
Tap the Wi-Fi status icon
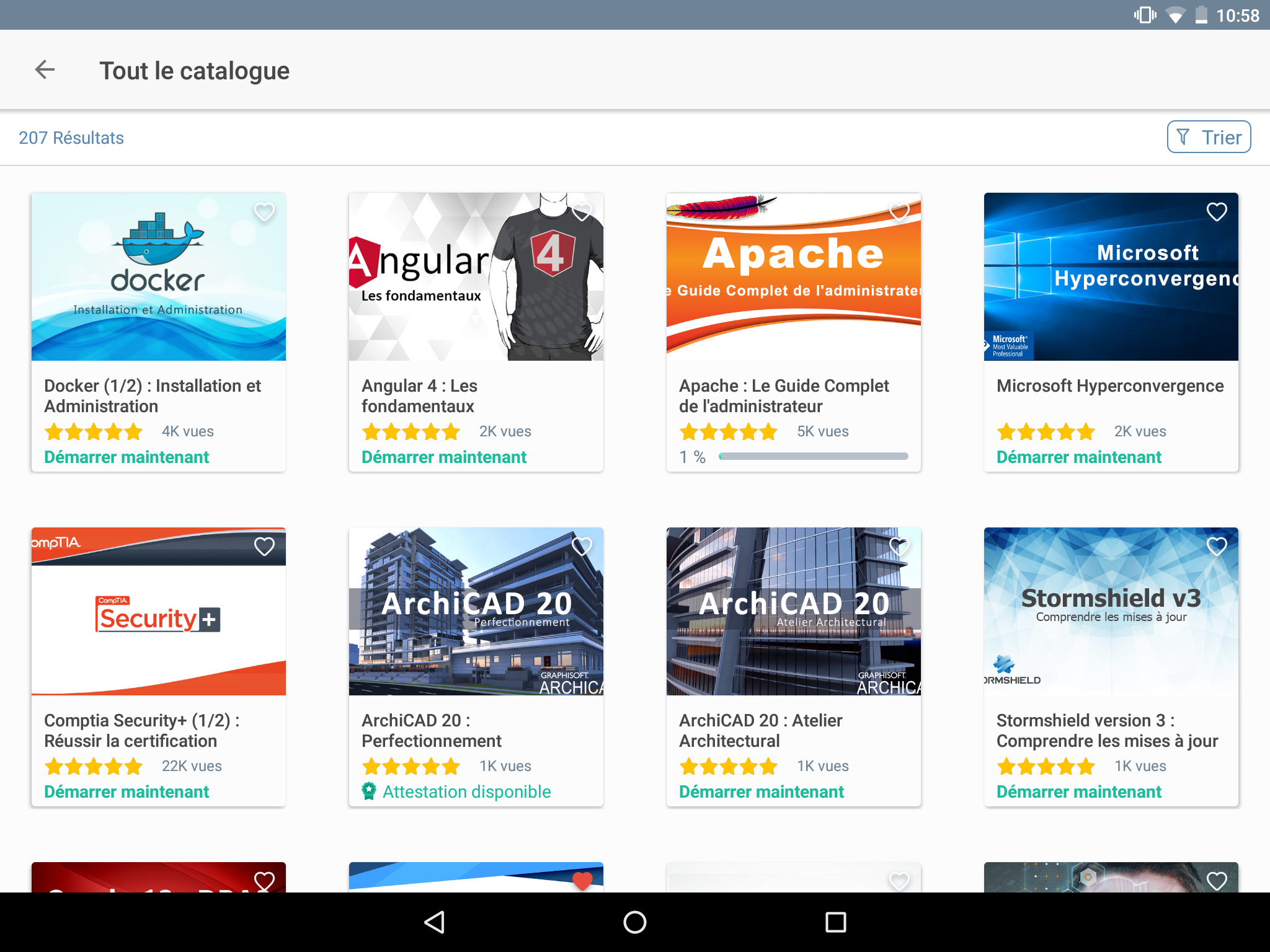click(1175, 15)
